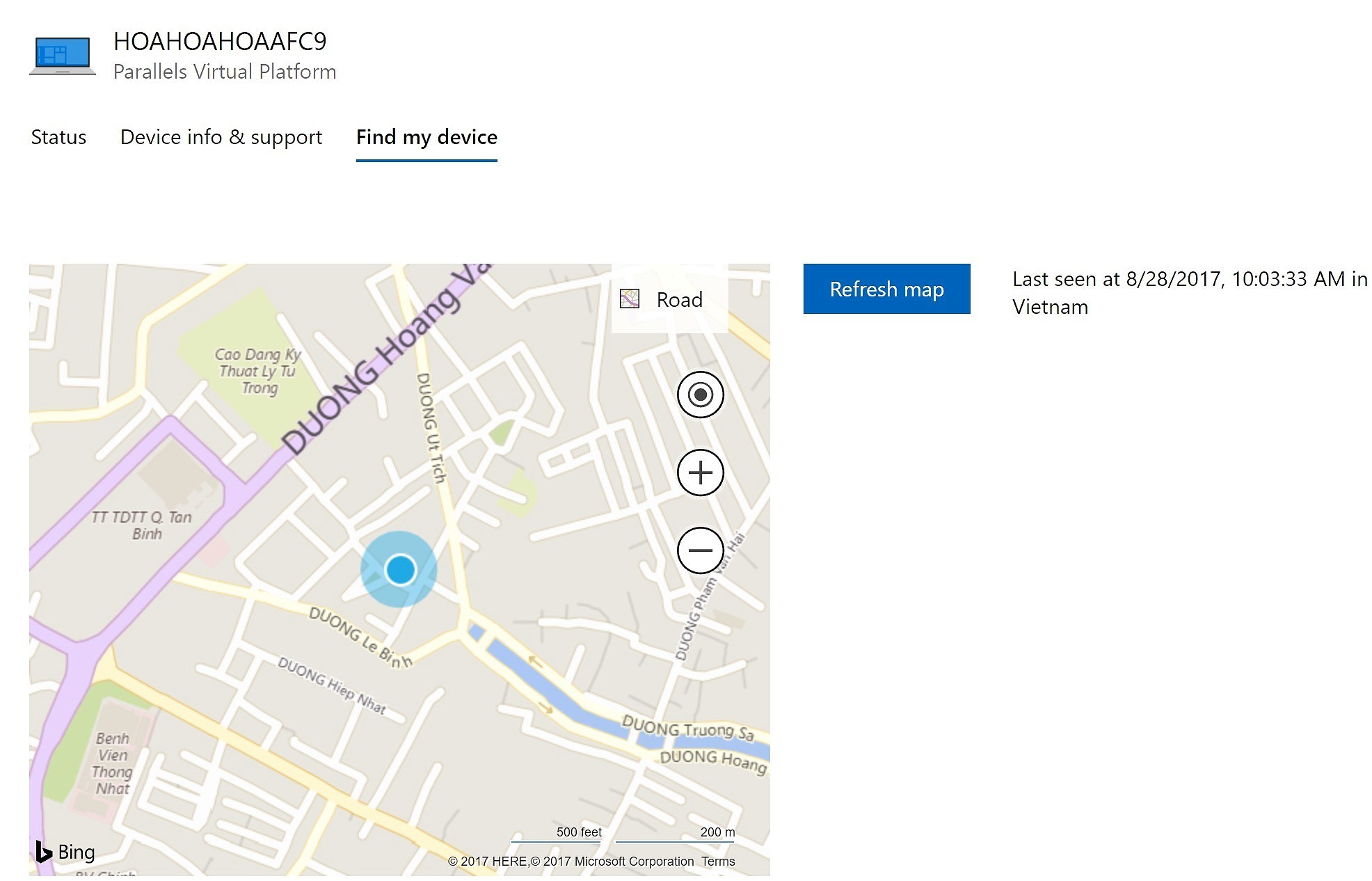Click the zoom out minus icon
This screenshot has width=1372, height=881.
[700, 550]
